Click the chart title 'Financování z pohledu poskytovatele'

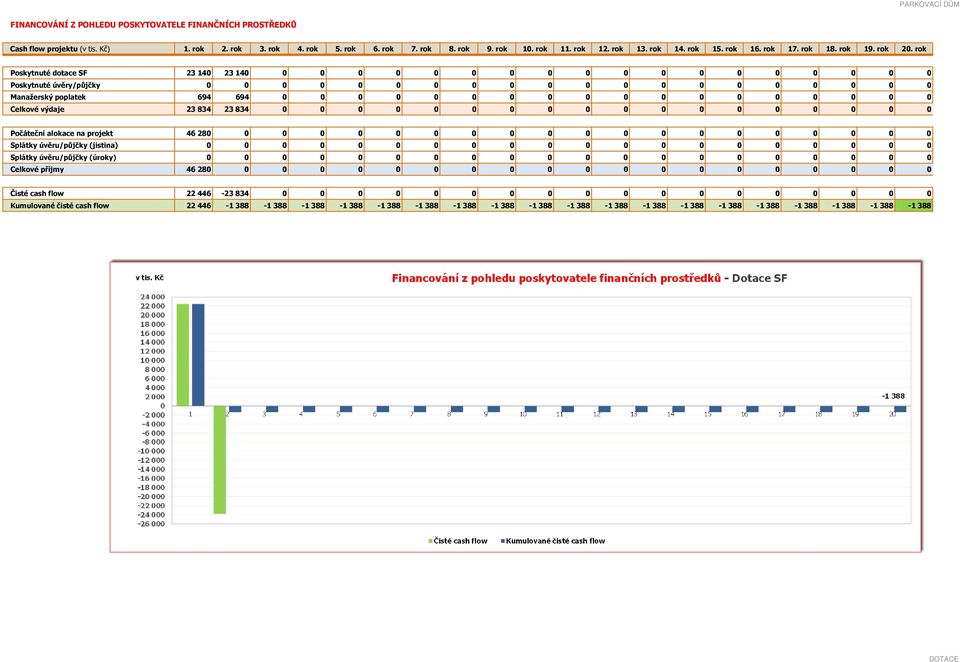556,279
